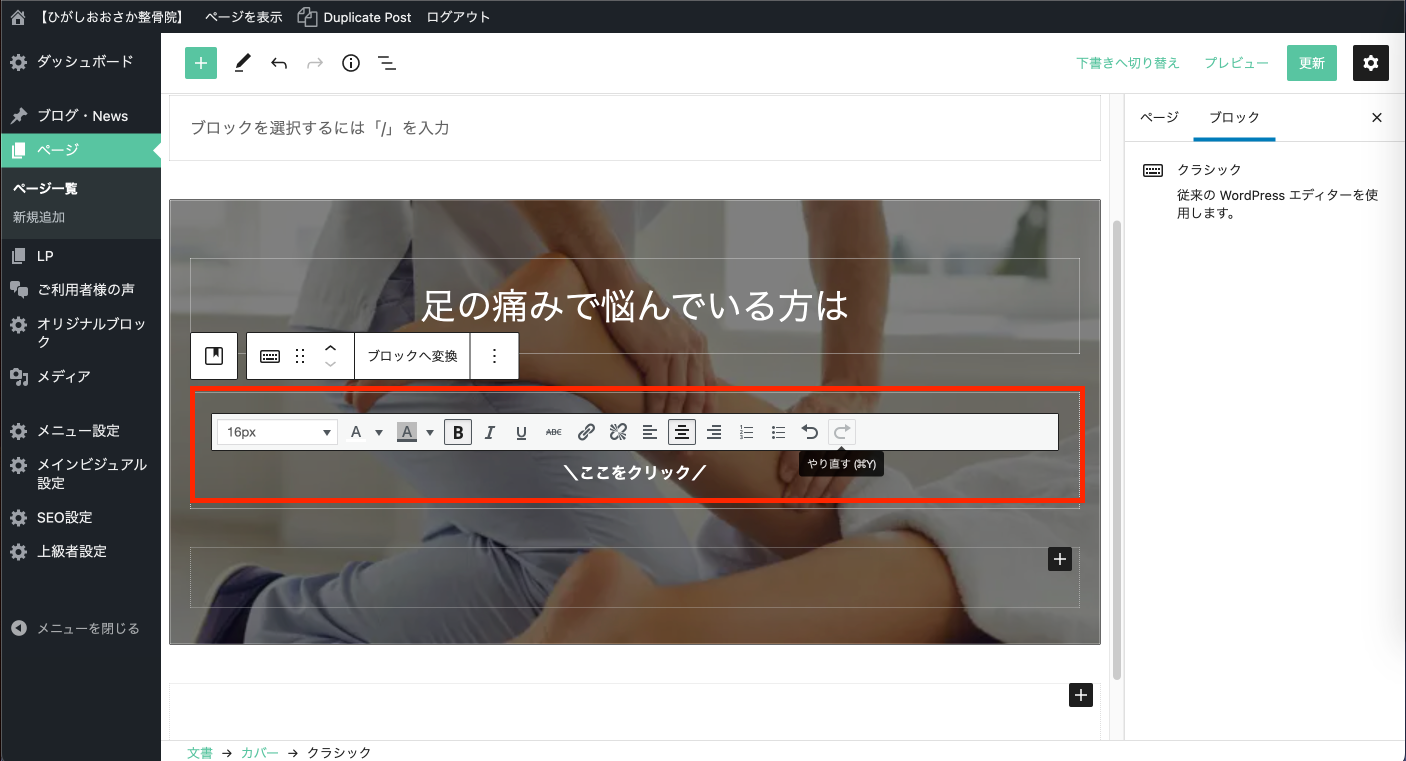Image resolution: width=1406 pixels, height=761 pixels.
Task: Insert a bulleted list
Action: [778, 432]
